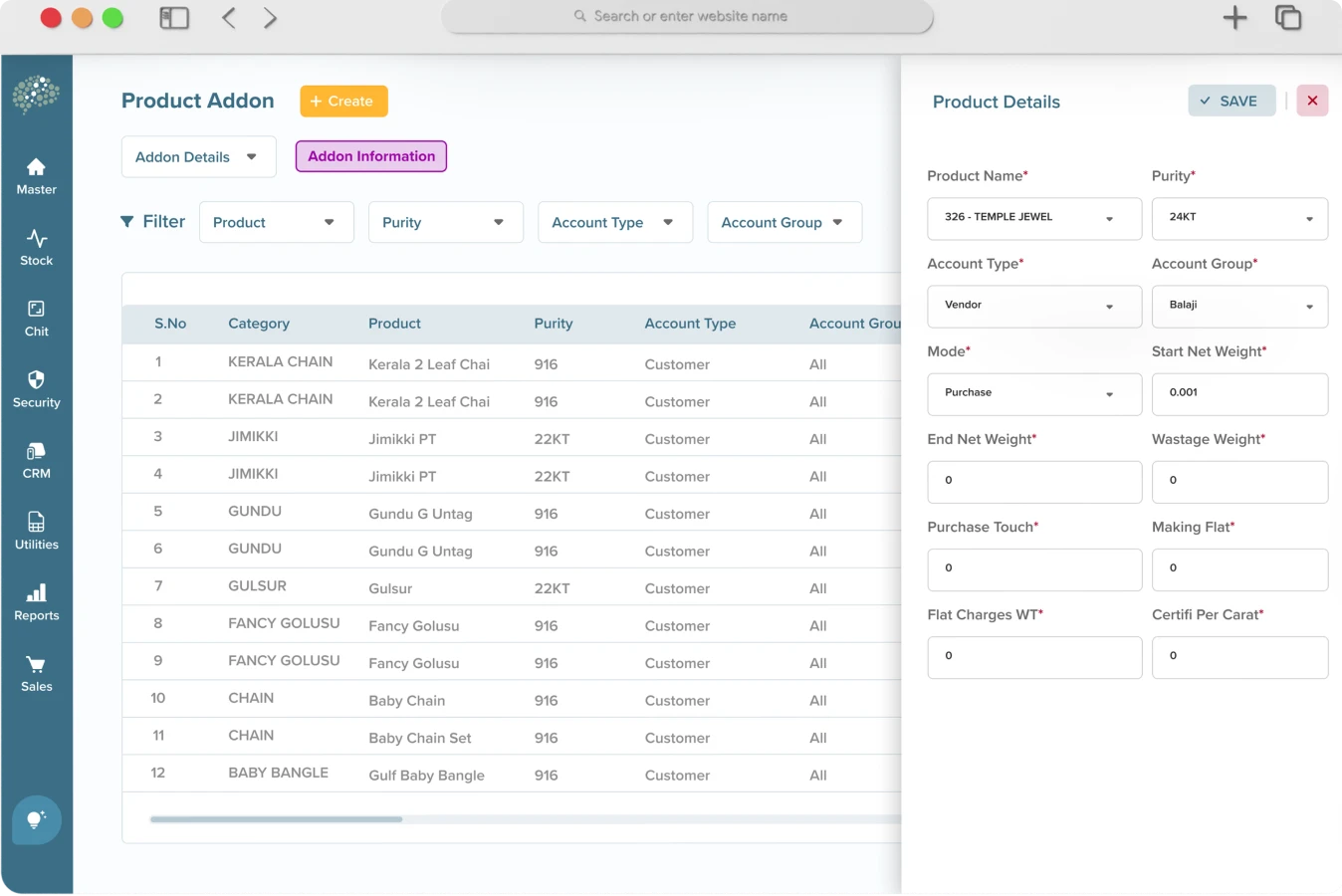This screenshot has width=1342, height=896.
Task: Open the Sales section in sidebar
Action: [x=36, y=674]
